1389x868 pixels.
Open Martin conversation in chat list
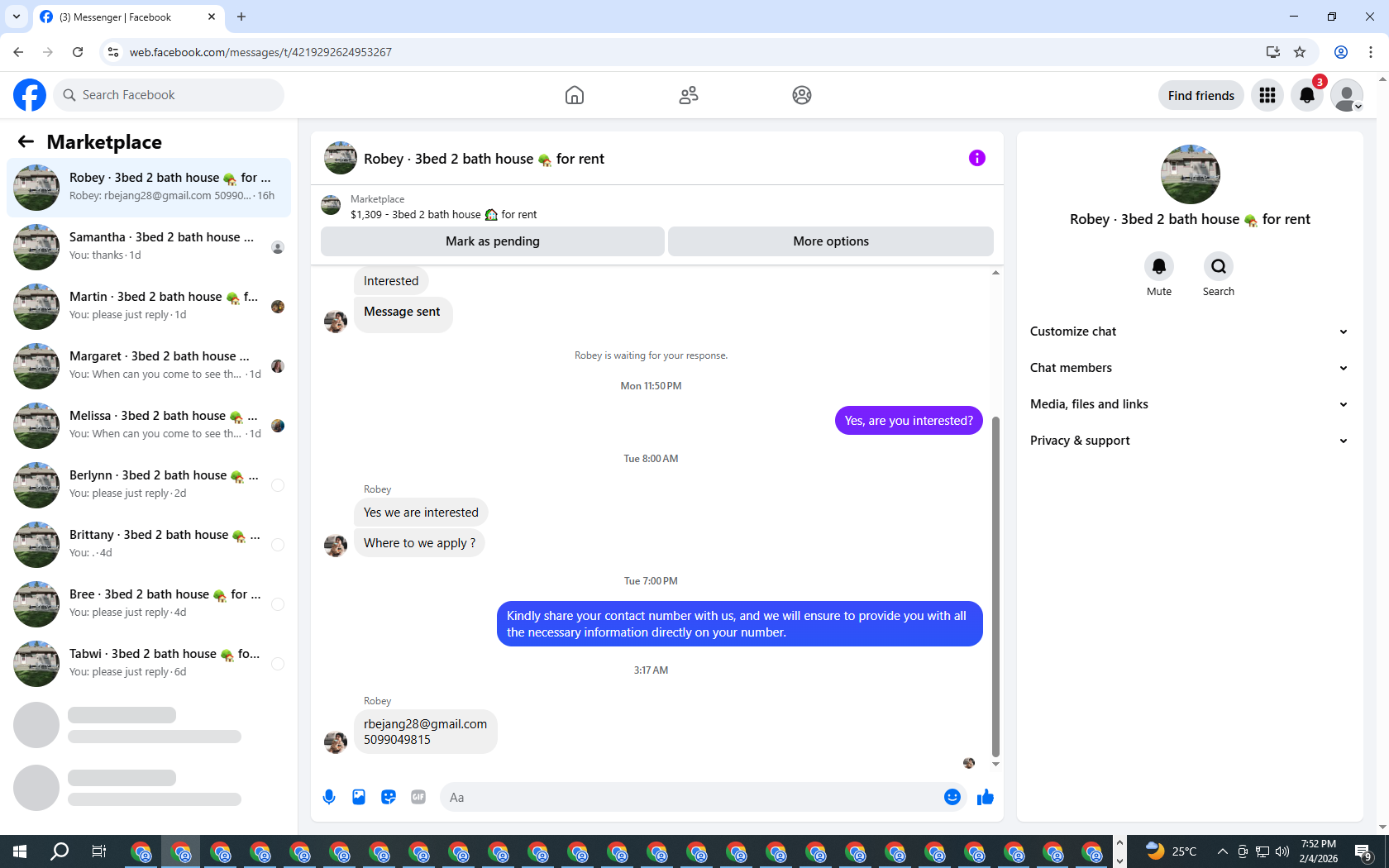(x=149, y=307)
